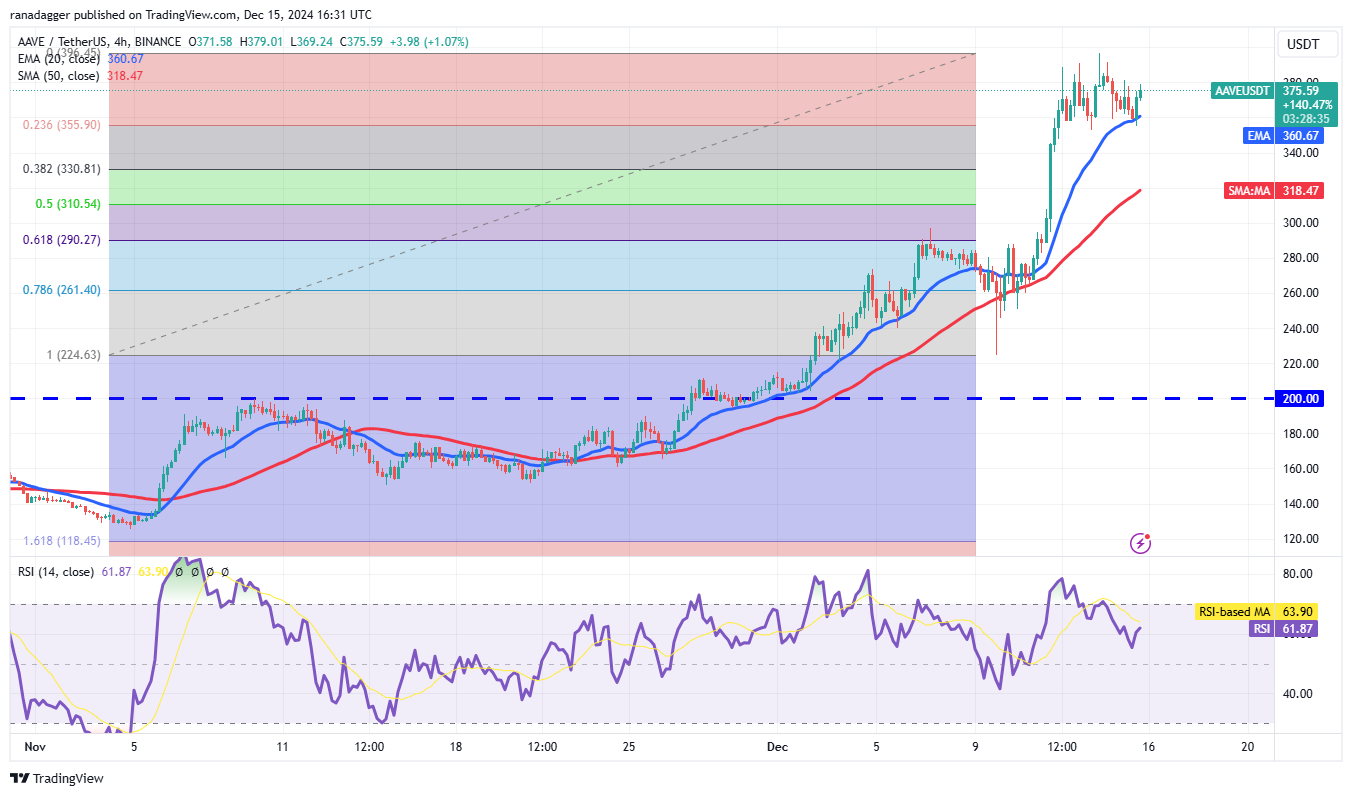Viewport: 1352px width, 796px height.
Task: Open the USDT currency selector
Action: (1301, 44)
